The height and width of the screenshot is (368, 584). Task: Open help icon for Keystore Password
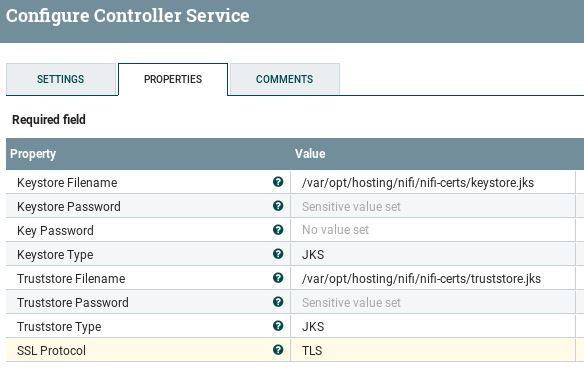(278, 206)
